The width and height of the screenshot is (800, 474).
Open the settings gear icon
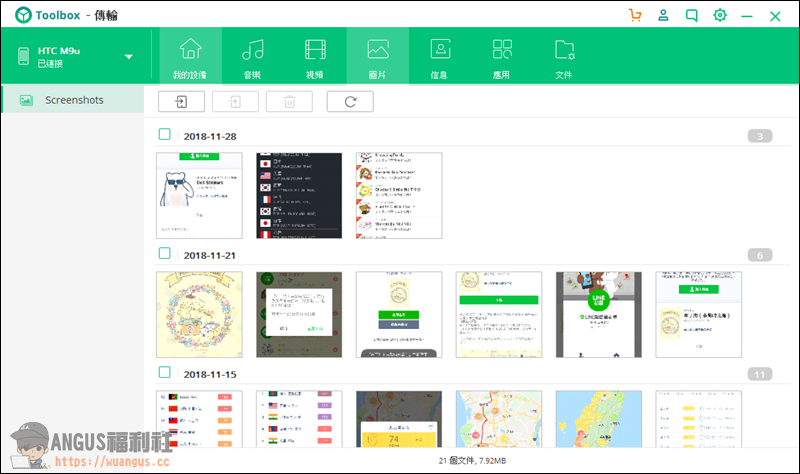pos(720,15)
